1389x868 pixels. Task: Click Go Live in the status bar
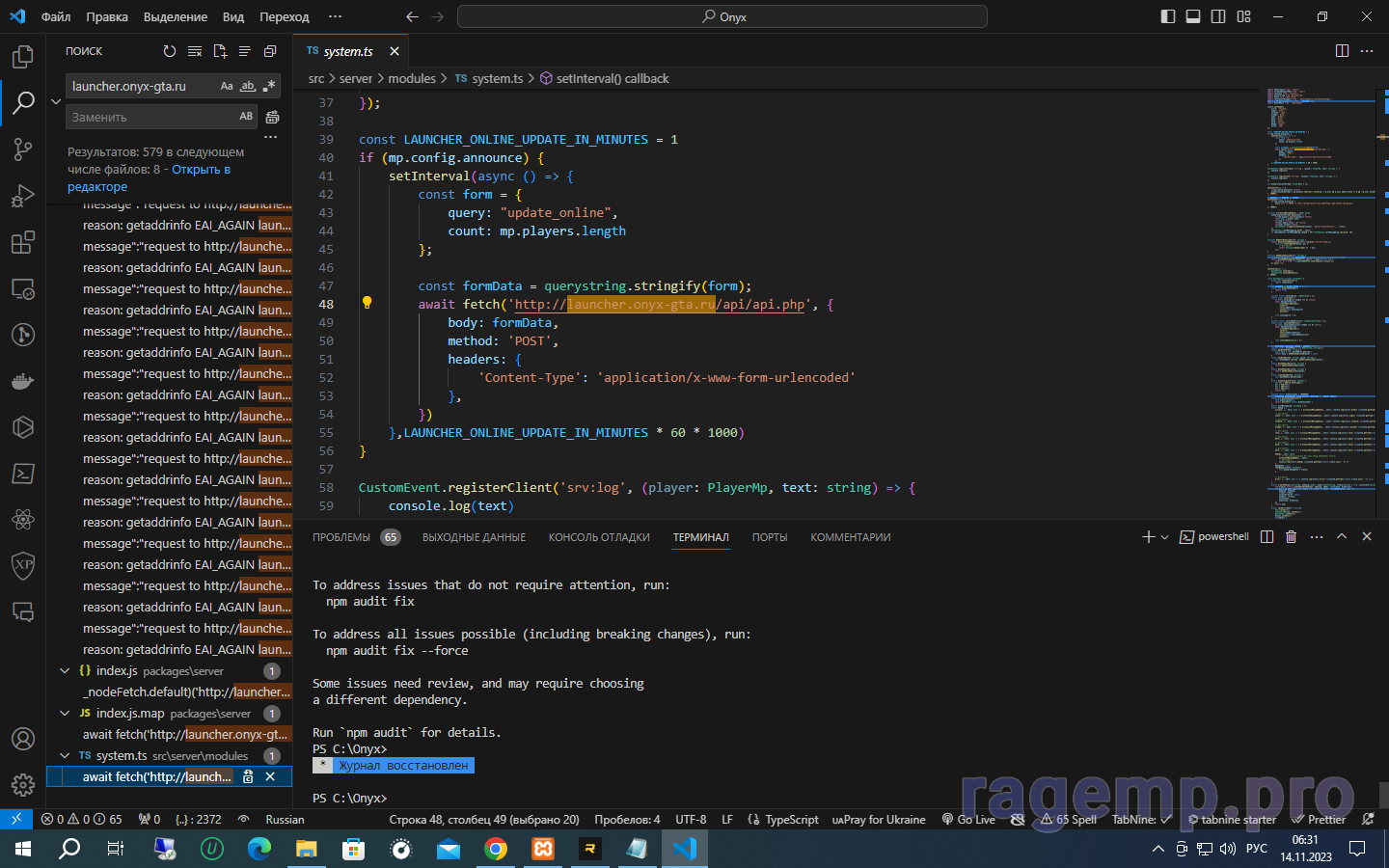point(968,820)
